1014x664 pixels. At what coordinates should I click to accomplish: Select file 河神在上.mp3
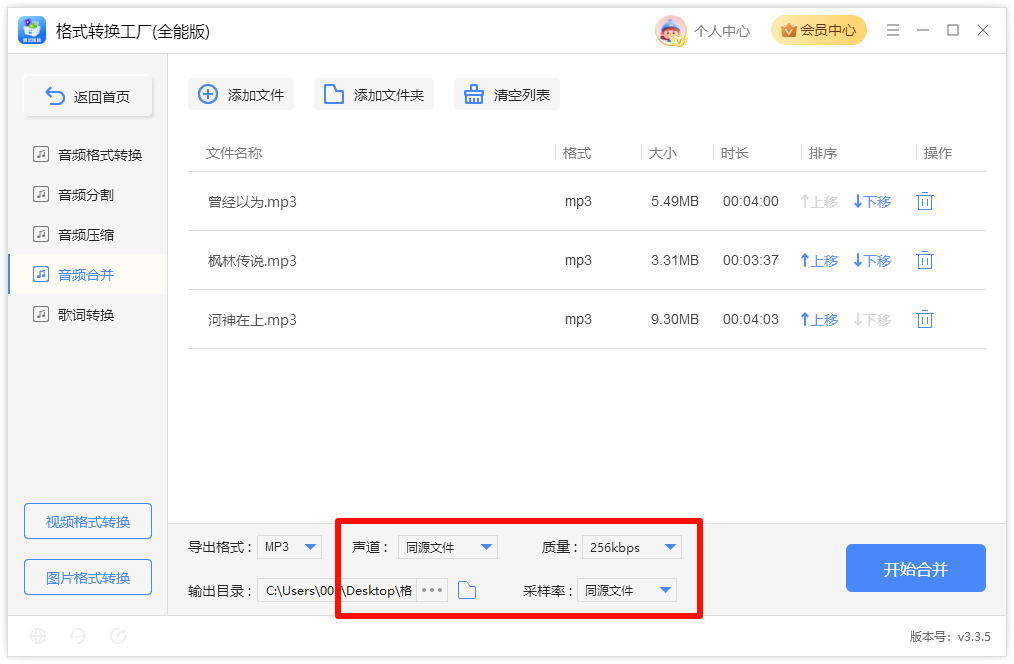coord(252,319)
